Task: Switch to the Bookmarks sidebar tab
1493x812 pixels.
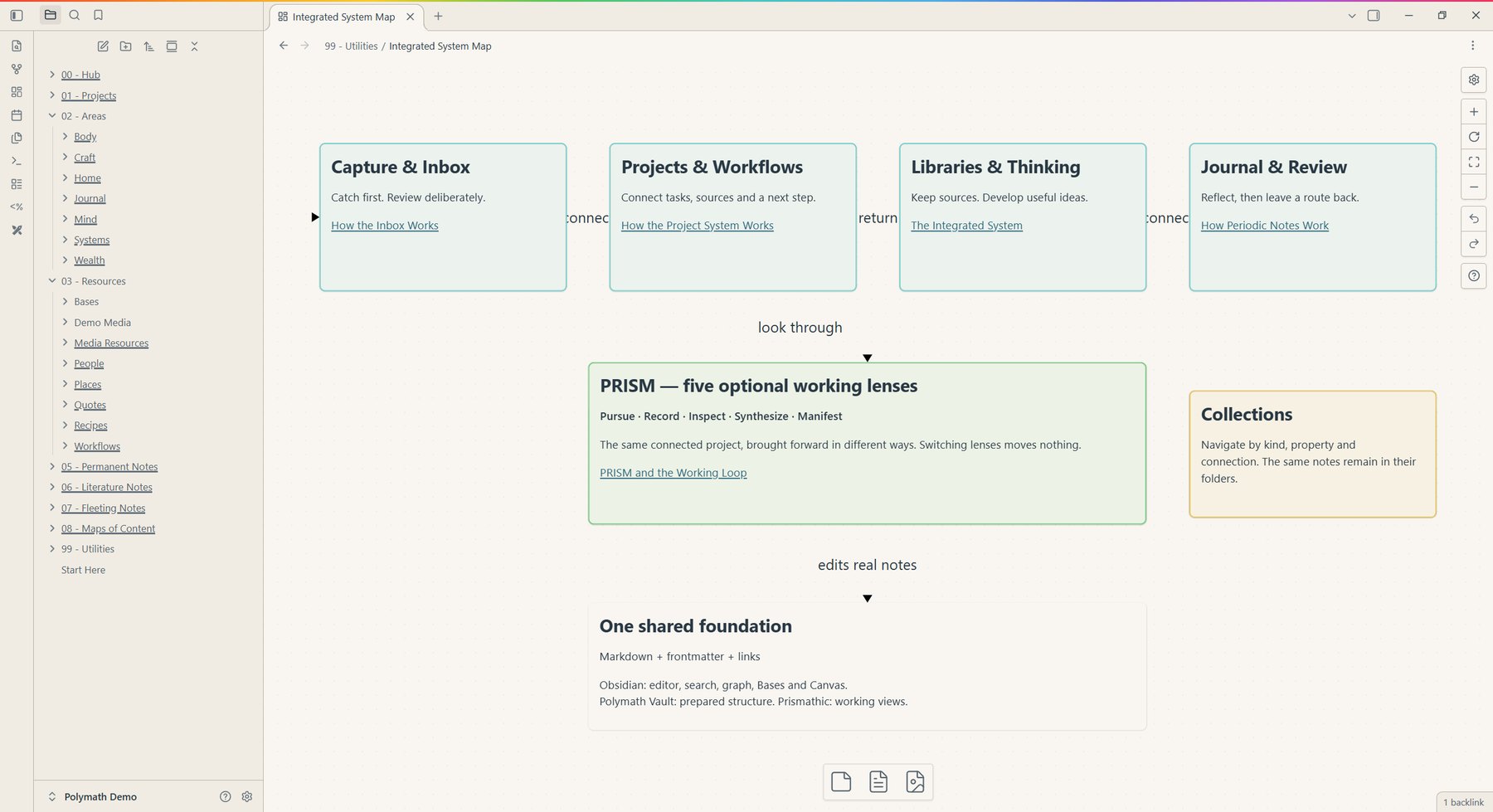Action: click(98, 15)
